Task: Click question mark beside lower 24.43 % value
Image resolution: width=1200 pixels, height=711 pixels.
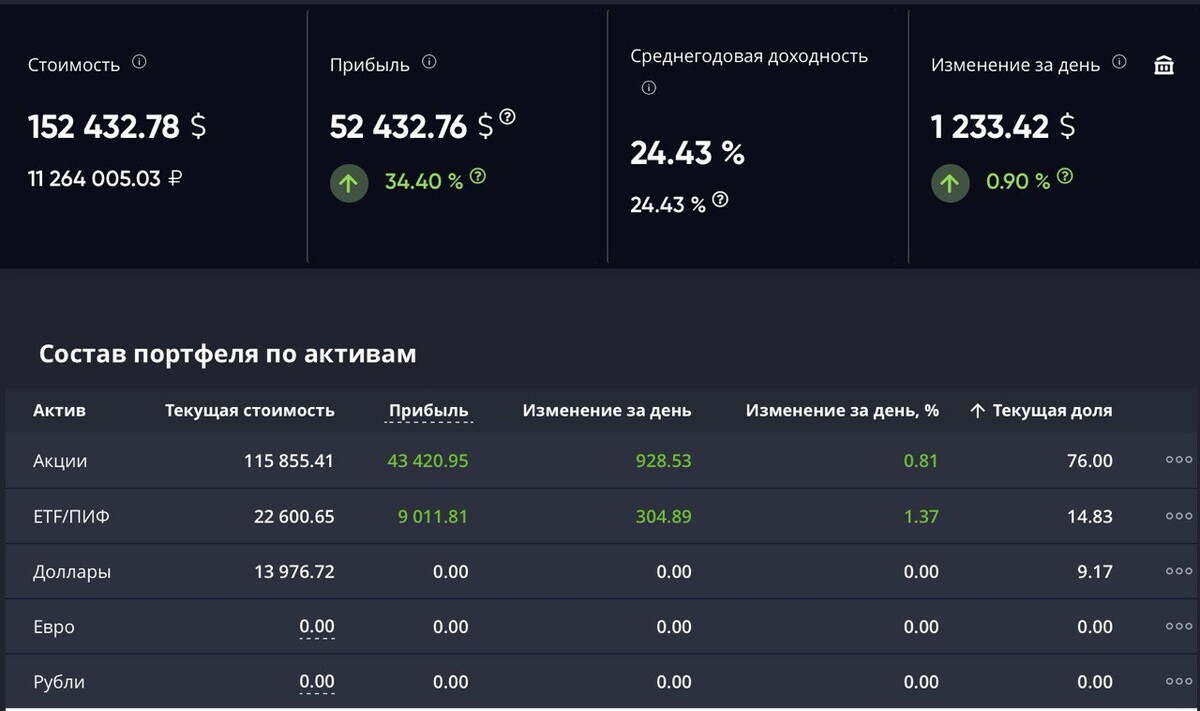Action: (720, 199)
